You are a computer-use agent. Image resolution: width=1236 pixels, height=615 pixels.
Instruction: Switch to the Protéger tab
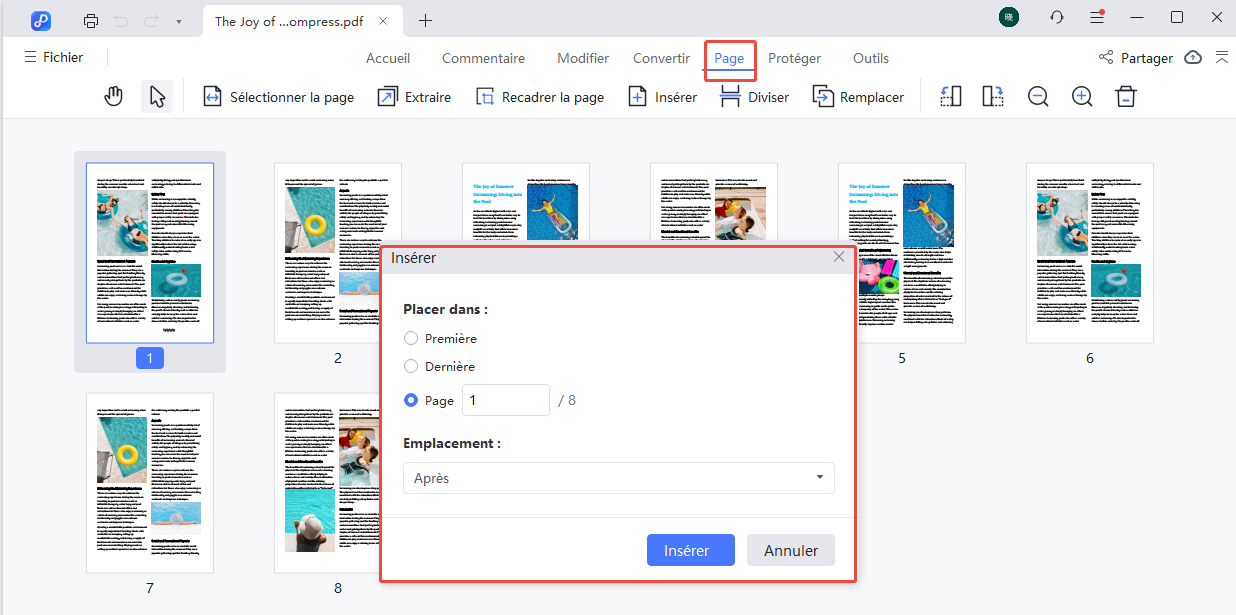794,58
